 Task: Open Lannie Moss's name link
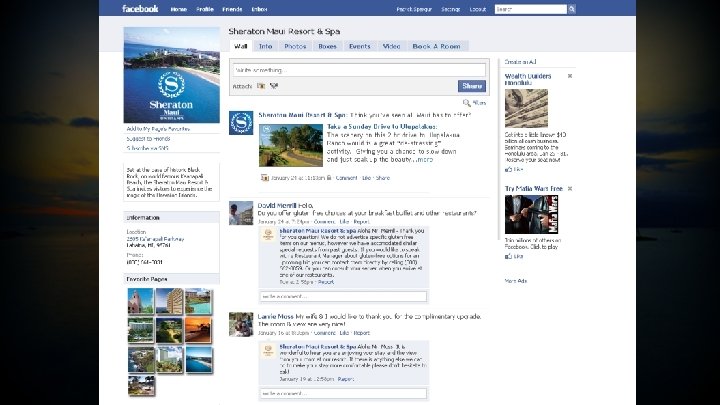[x=276, y=316]
